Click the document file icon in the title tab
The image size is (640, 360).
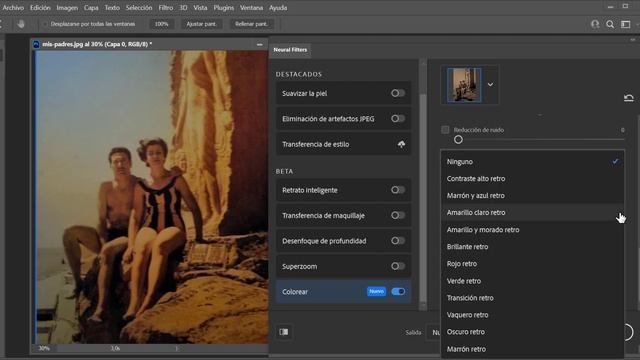(36, 44)
